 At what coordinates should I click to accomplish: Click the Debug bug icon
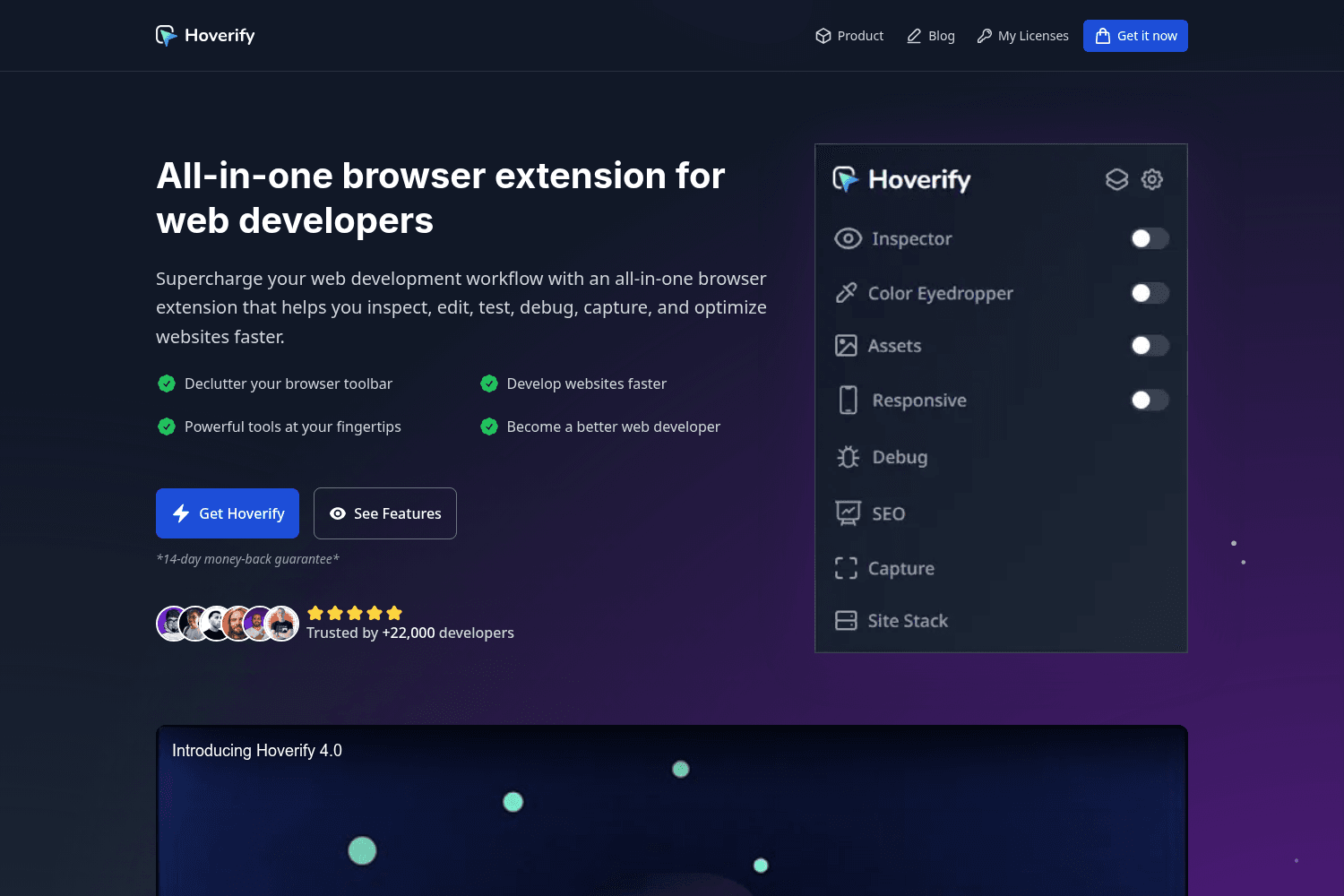[x=848, y=457]
